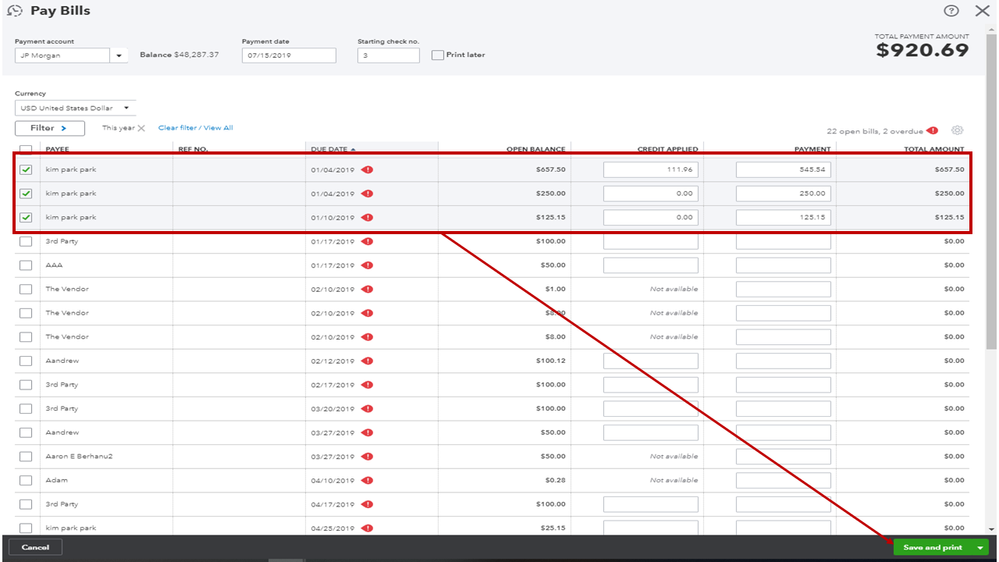Open the help question mark icon
This screenshot has width=999, height=562.
coord(951,11)
